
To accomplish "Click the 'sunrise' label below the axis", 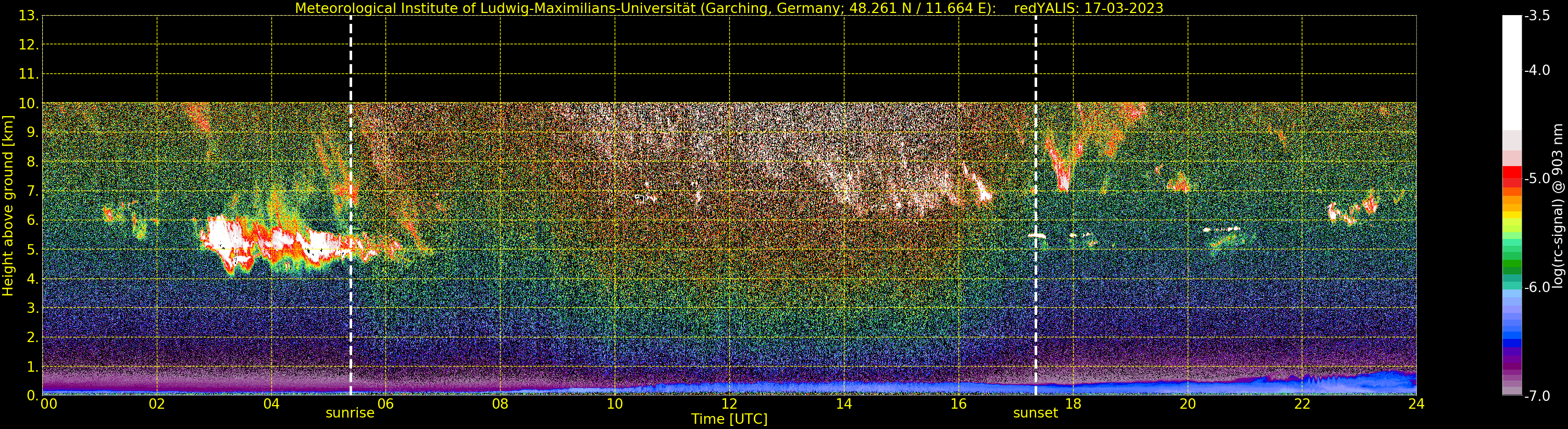I will 350,413.
